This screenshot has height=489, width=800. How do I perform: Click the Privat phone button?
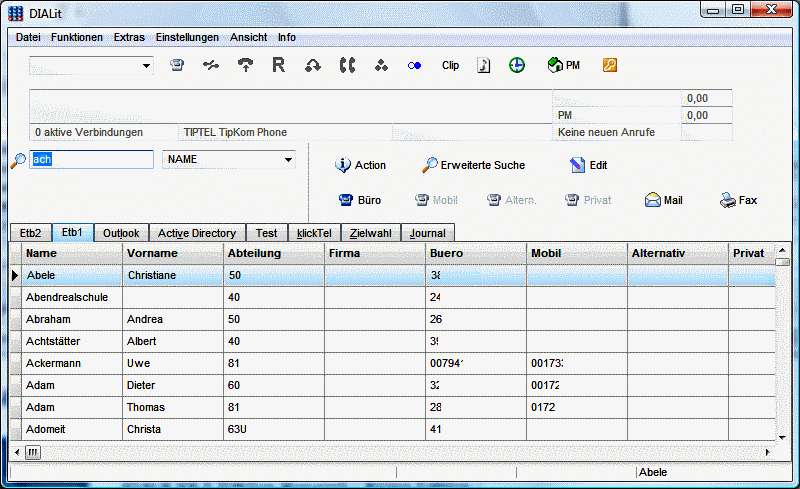(x=588, y=200)
